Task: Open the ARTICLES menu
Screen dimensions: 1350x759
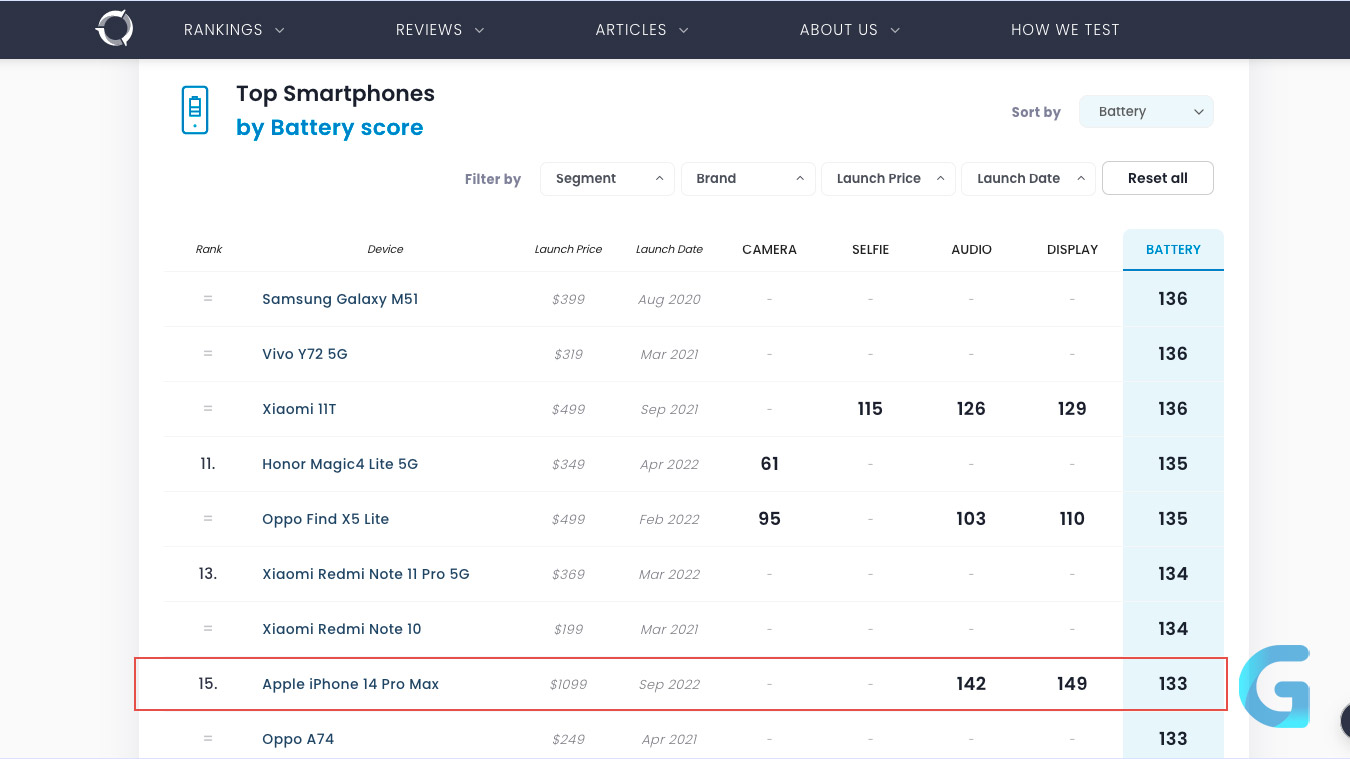Action: pyautogui.click(x=642, y=30)
